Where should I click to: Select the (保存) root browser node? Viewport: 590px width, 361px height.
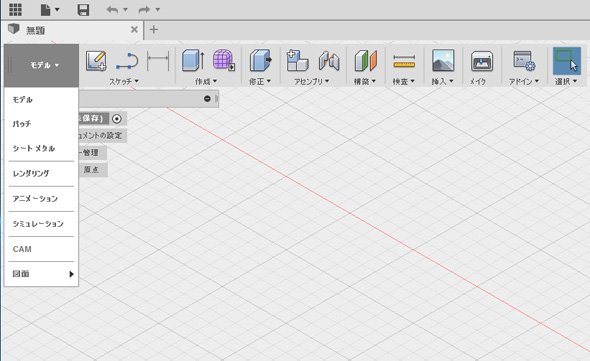click(x=93, y=119)
